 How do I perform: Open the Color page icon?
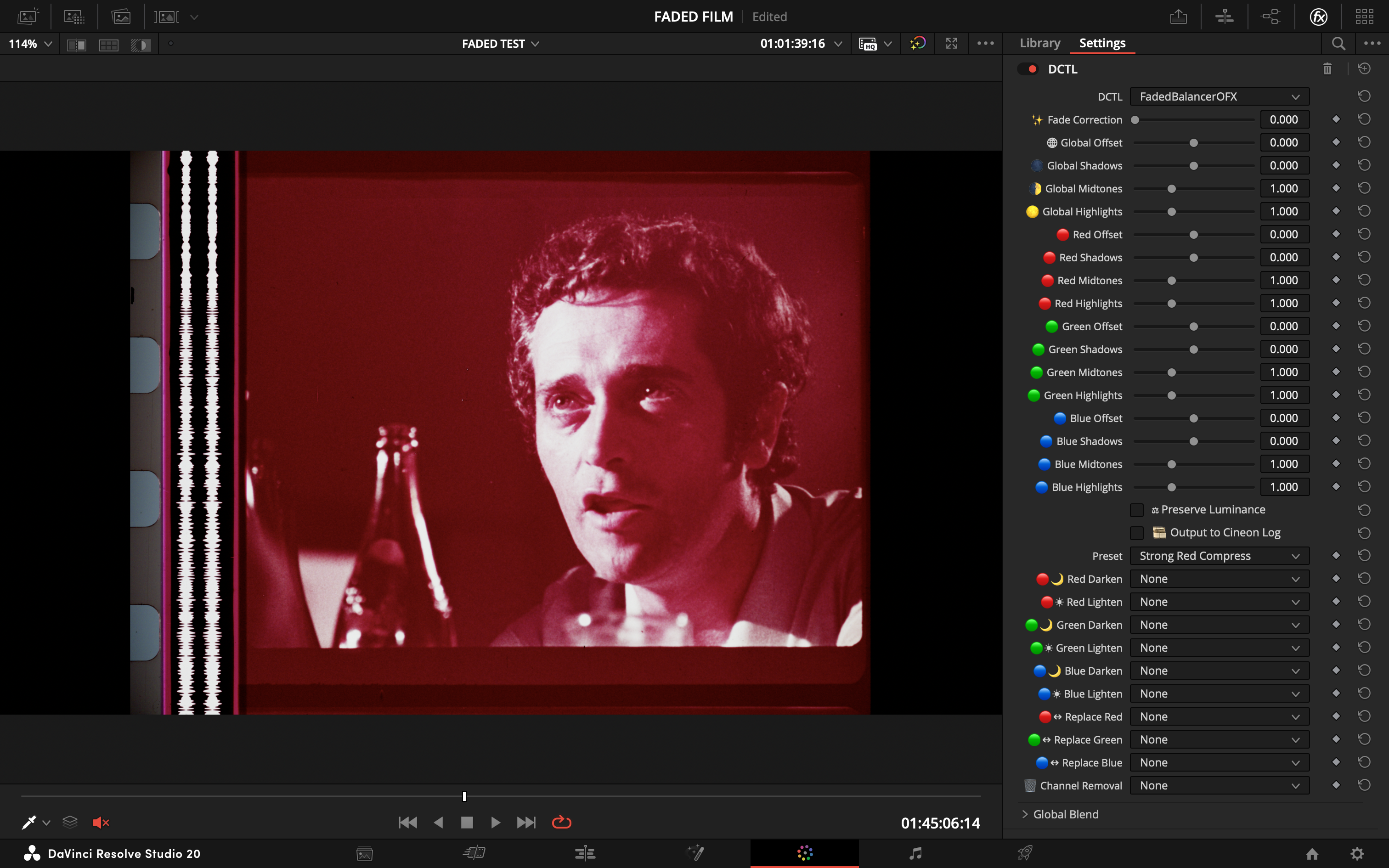pyautogui.click(x=805, y=853)
